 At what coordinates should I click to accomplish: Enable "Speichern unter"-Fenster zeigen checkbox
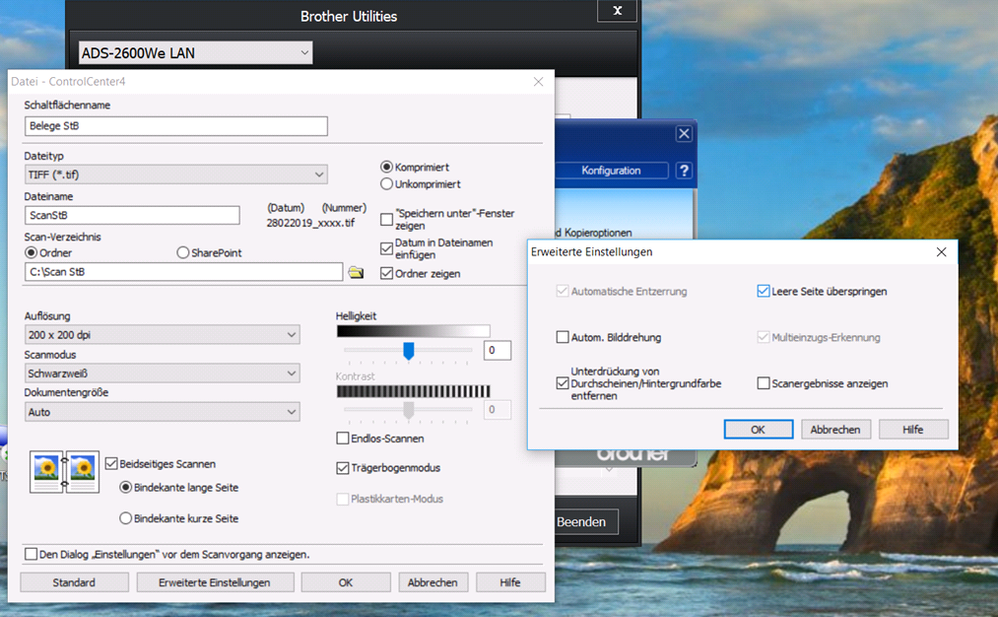tap(386, 220)
